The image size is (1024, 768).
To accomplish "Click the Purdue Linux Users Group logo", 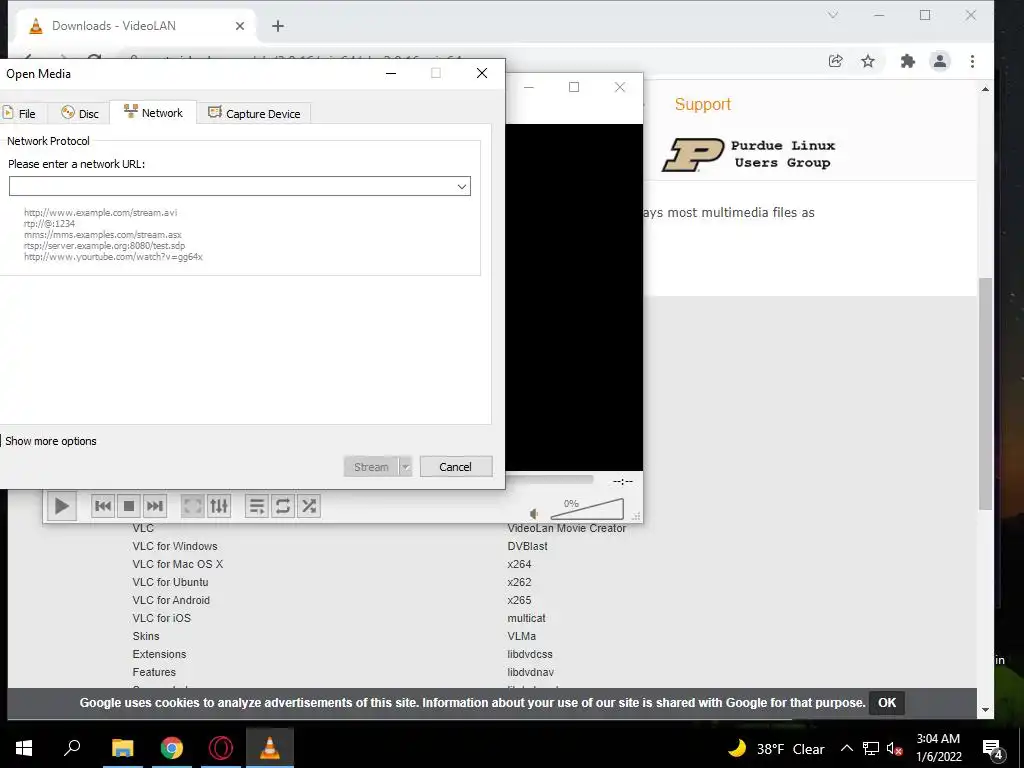I will tap(749, 154).
